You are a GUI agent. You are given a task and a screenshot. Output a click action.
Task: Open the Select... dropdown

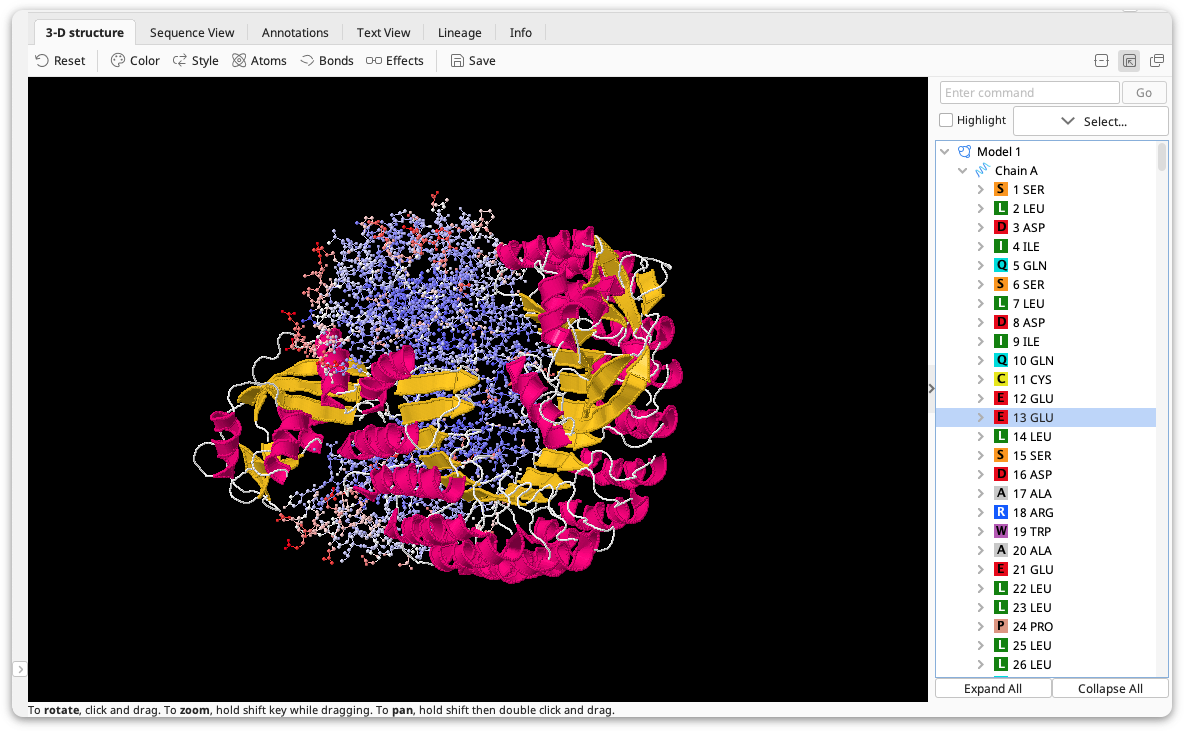[x=1091, y=121]
